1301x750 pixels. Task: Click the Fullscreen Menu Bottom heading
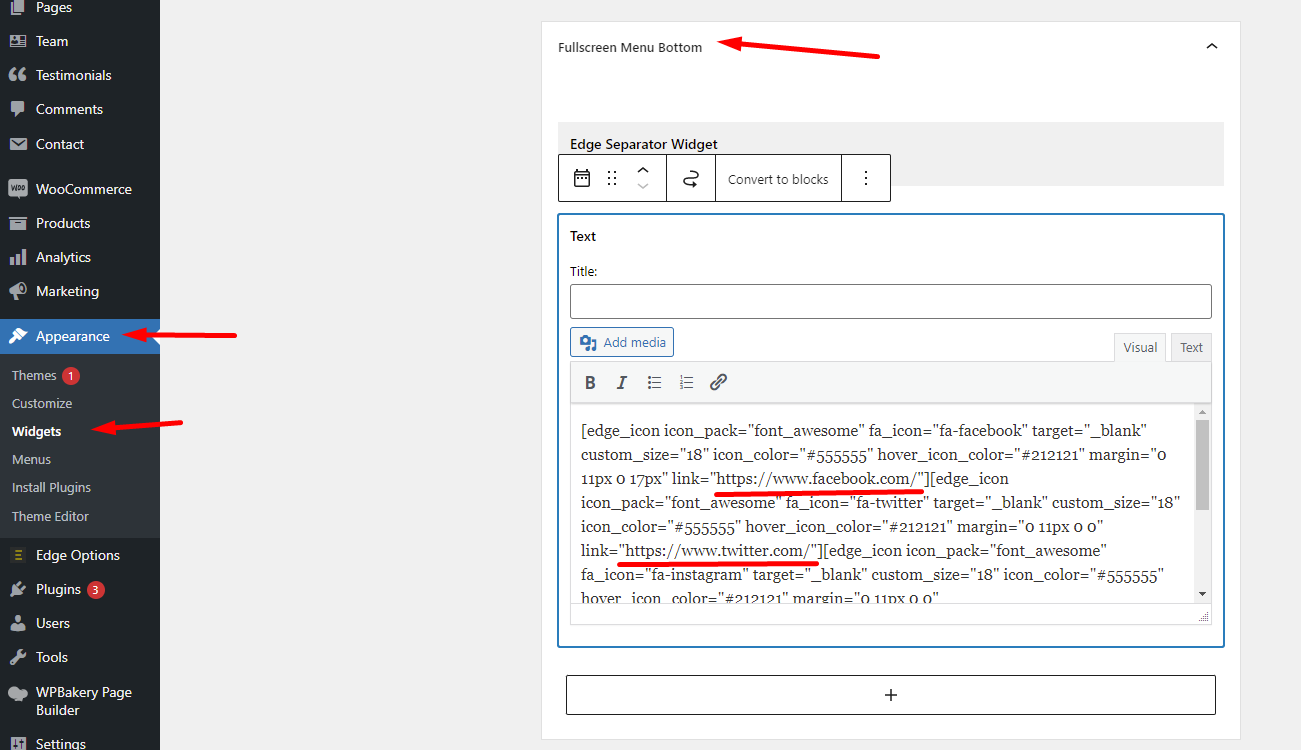pos(630,47)
